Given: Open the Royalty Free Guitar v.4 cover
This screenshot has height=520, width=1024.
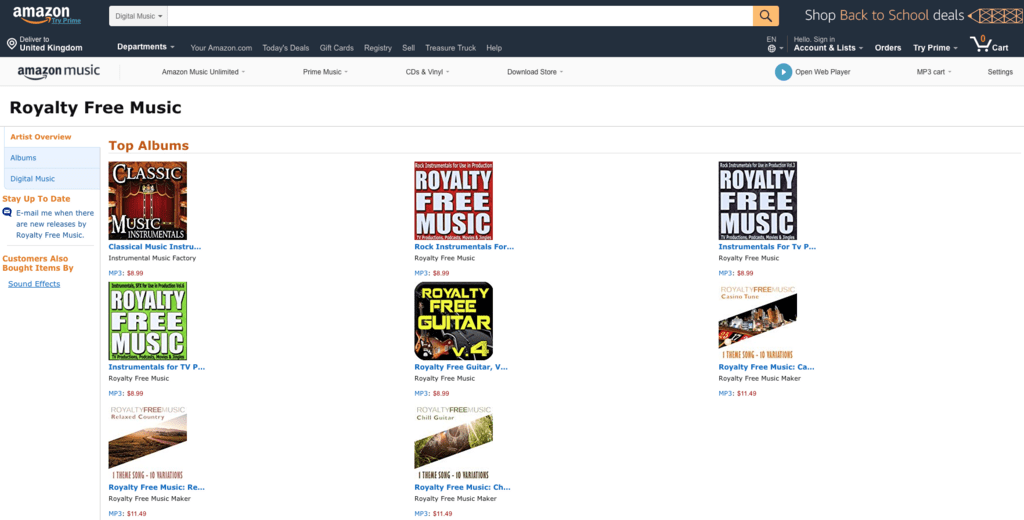Looking at the screenshot, I should click(453, 321).
